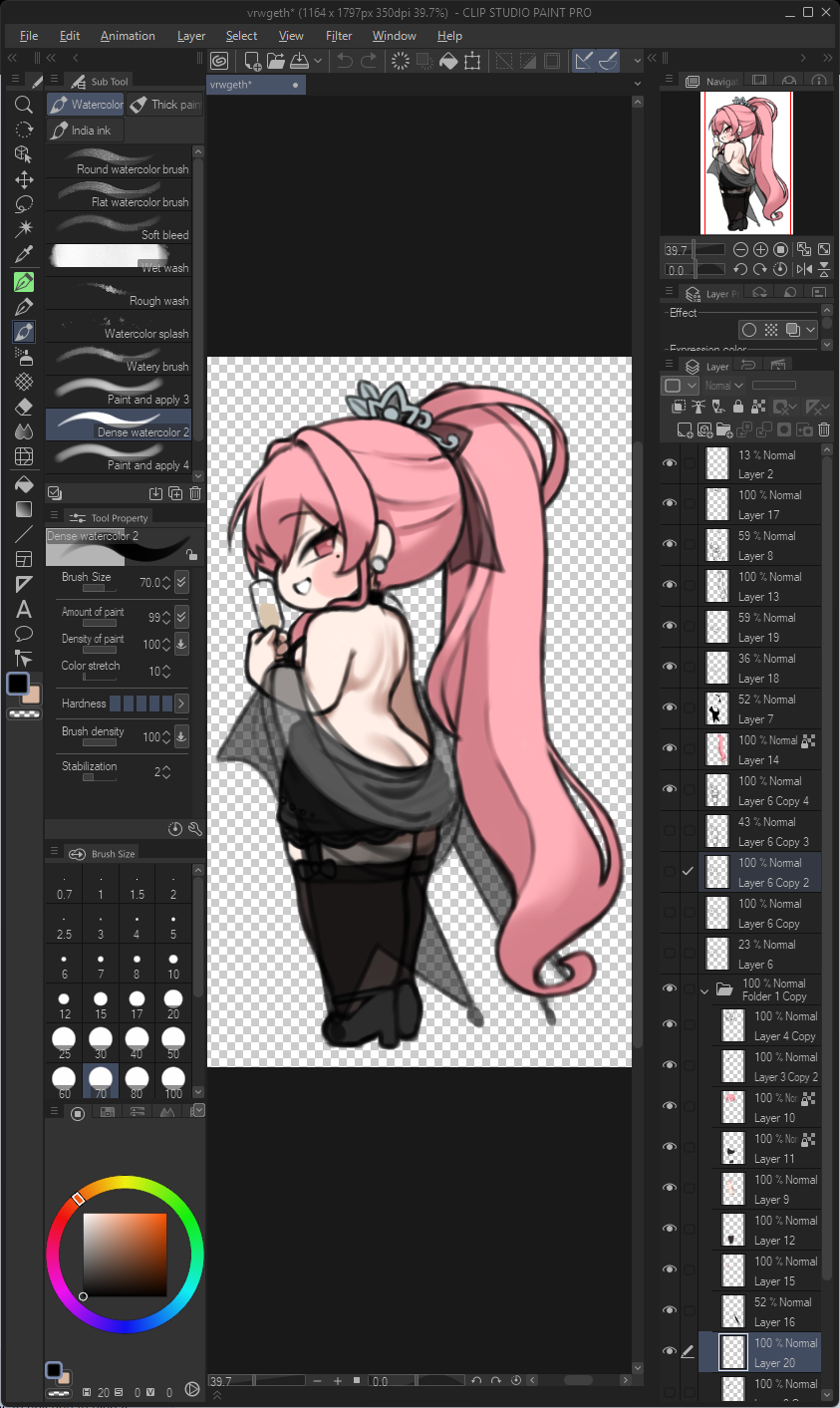Viewport: 840px width, 1408px height.
Task: Click Delete layer trash icon in Layer panel
Action: (823, 430)
